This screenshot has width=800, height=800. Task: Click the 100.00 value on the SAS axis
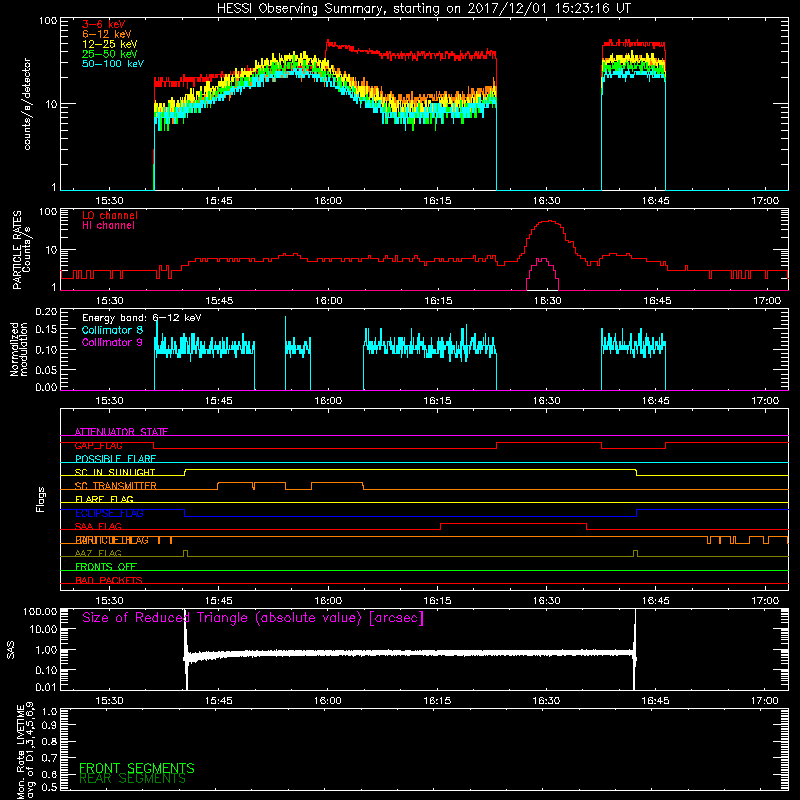(40, 611)
